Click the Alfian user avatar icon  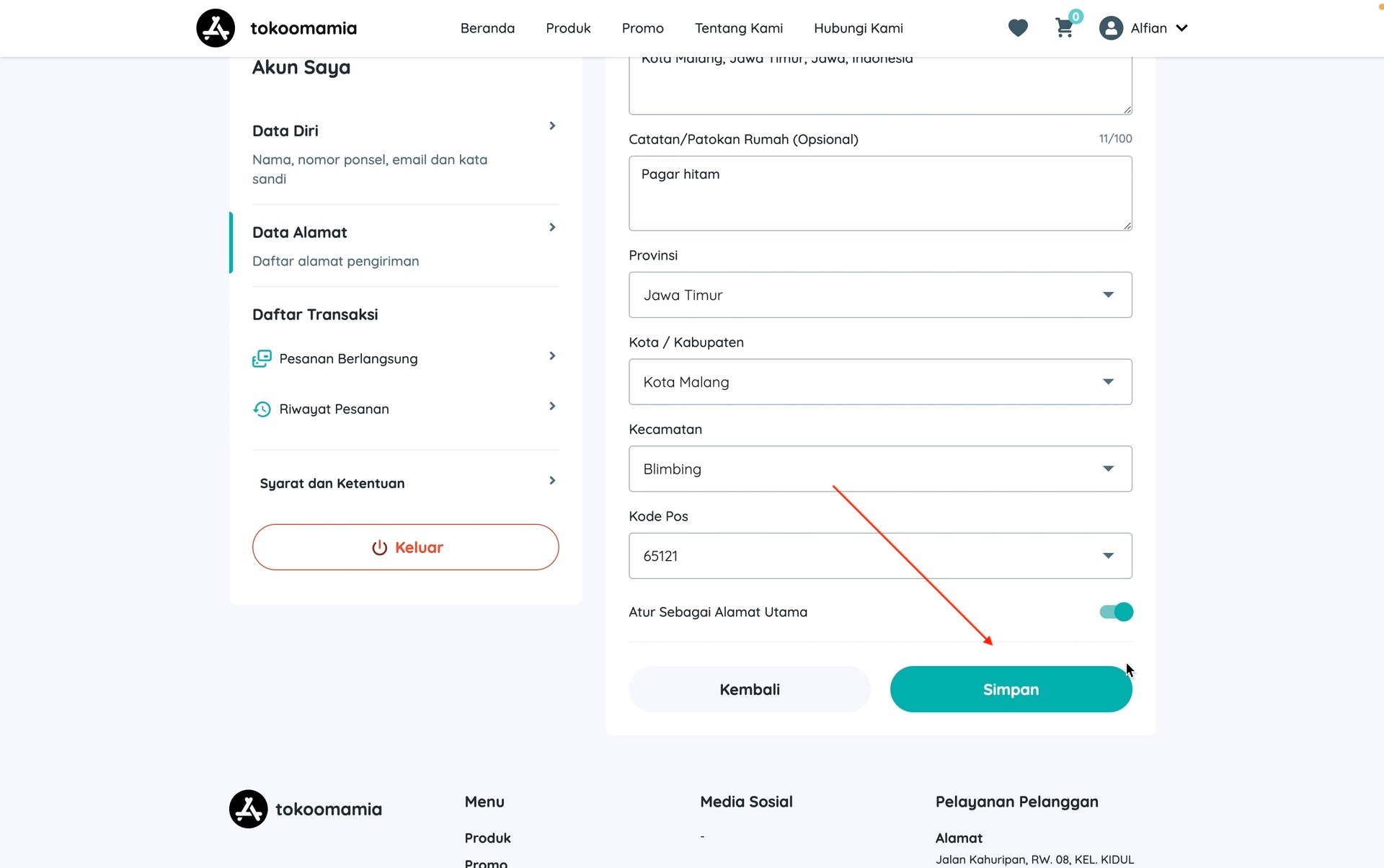coord(1111,28)
